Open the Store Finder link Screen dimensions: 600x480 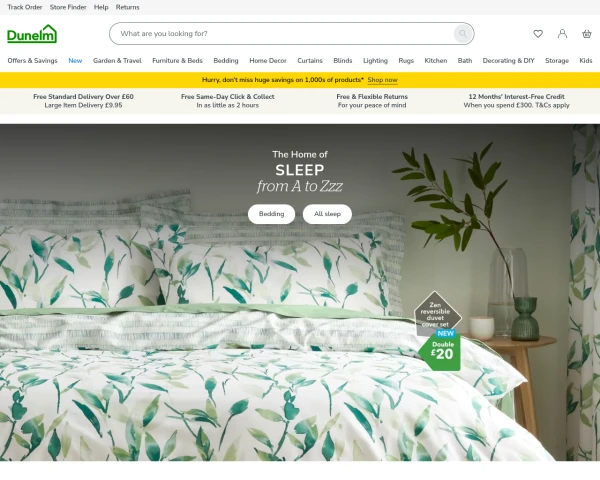[68, 7]
